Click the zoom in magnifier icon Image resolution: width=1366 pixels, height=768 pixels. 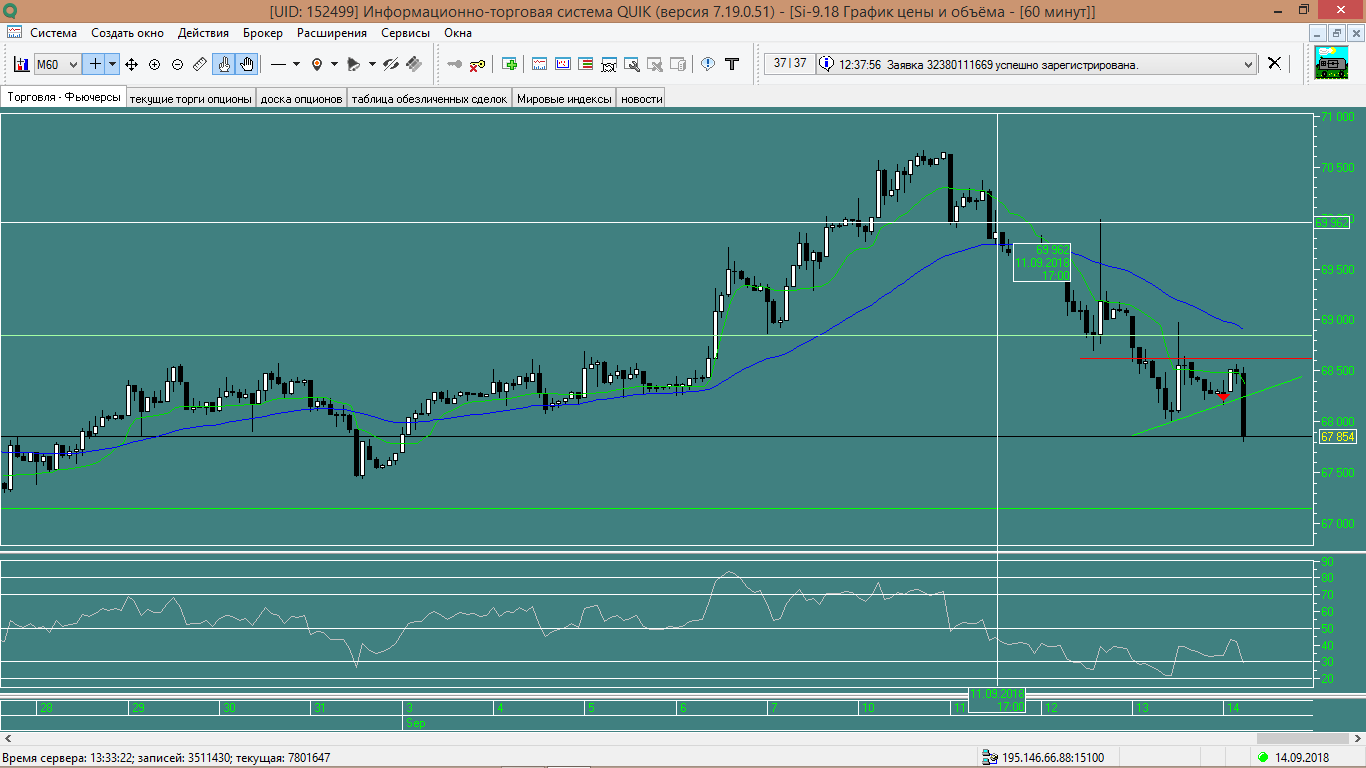coord(154,64)
